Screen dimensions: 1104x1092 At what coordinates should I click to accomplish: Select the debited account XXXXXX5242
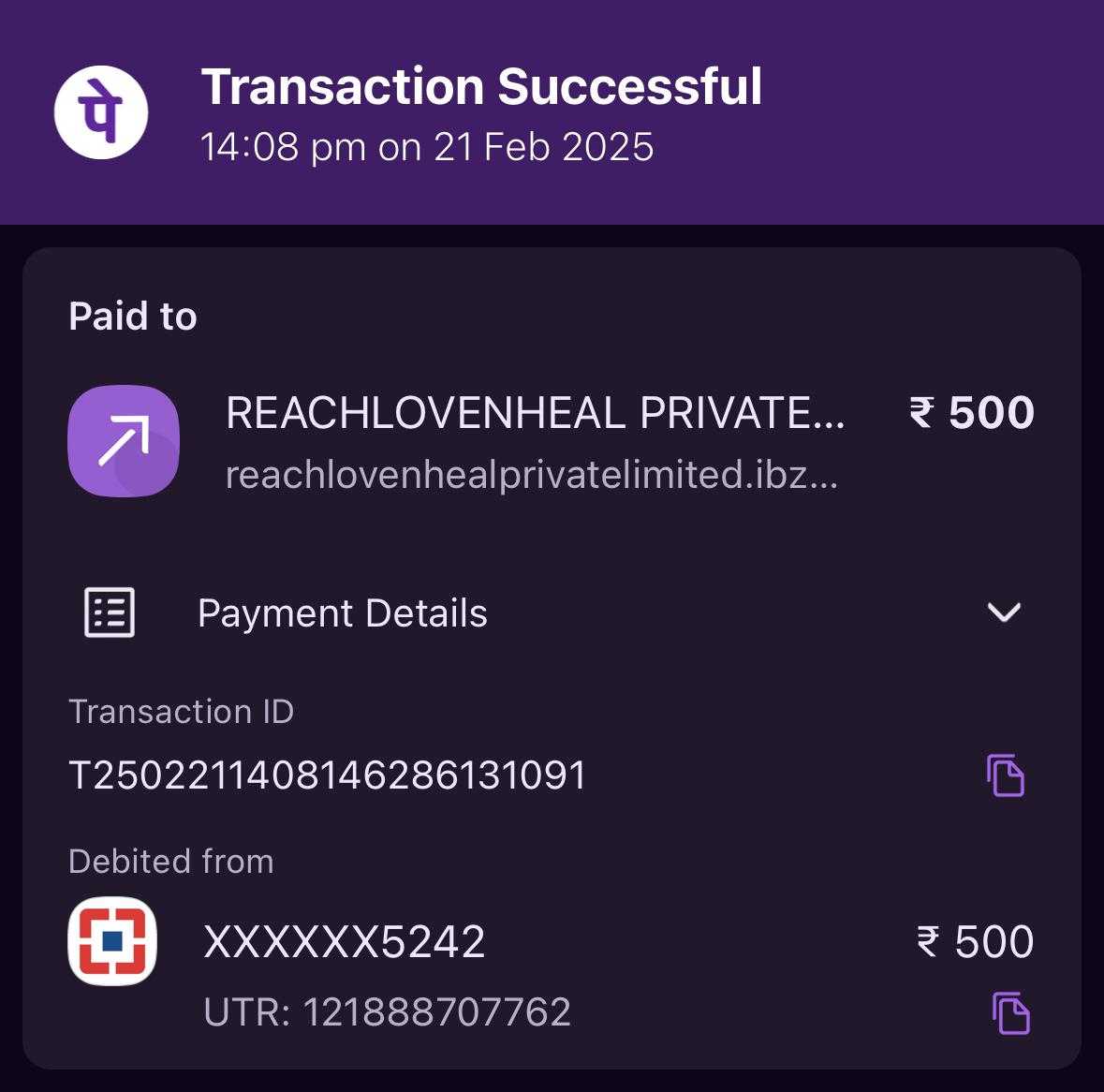click(x=345, y=941)
